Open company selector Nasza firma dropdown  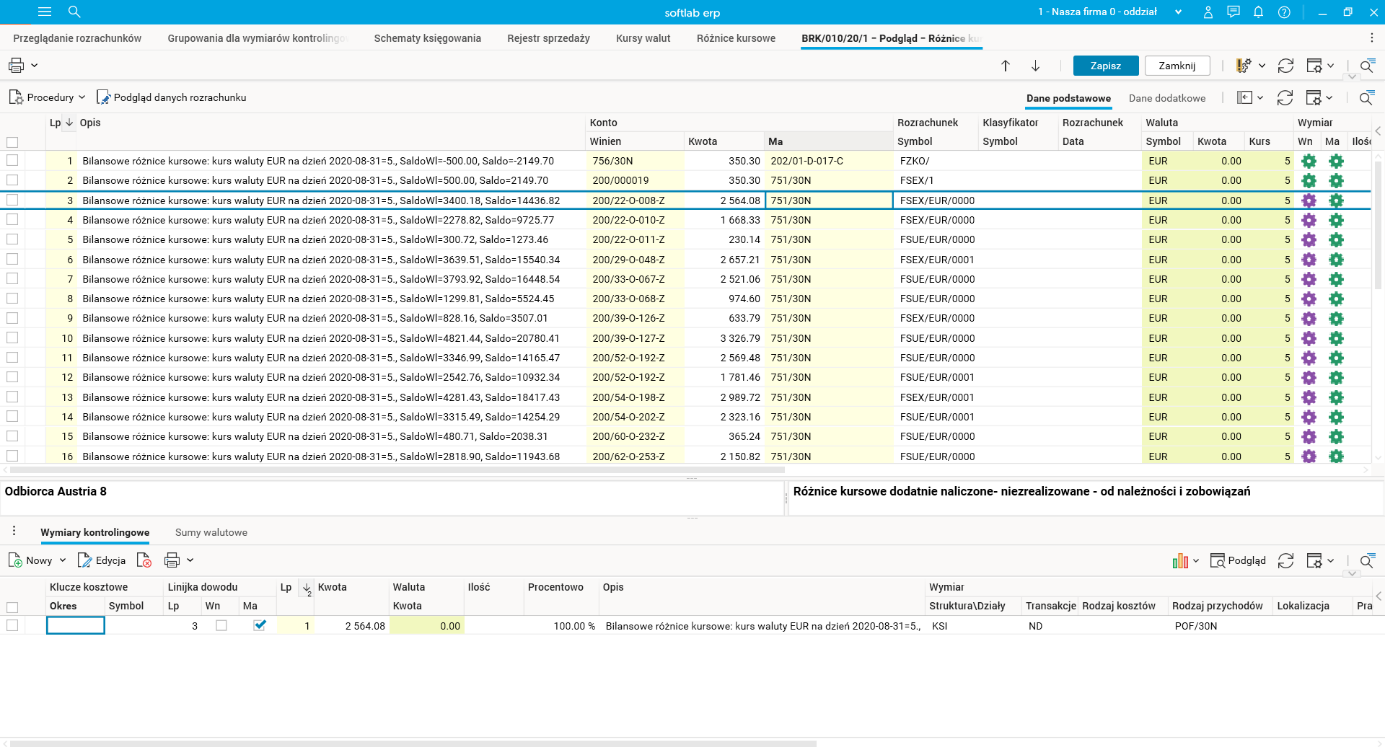click(1110, 12)
